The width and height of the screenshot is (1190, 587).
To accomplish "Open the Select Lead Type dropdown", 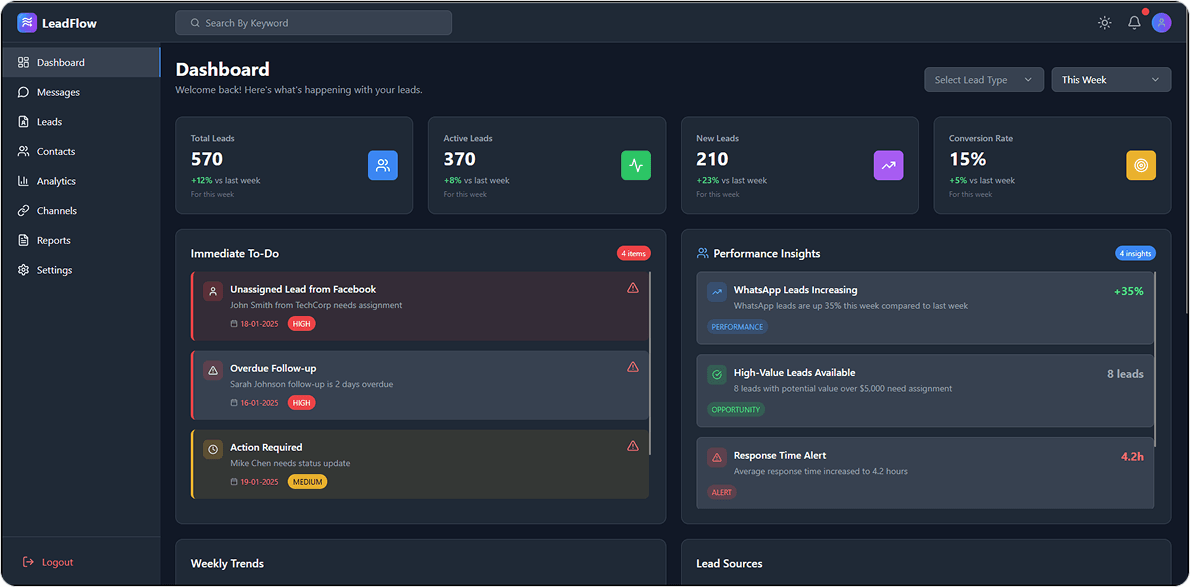I will pos(983,79).
